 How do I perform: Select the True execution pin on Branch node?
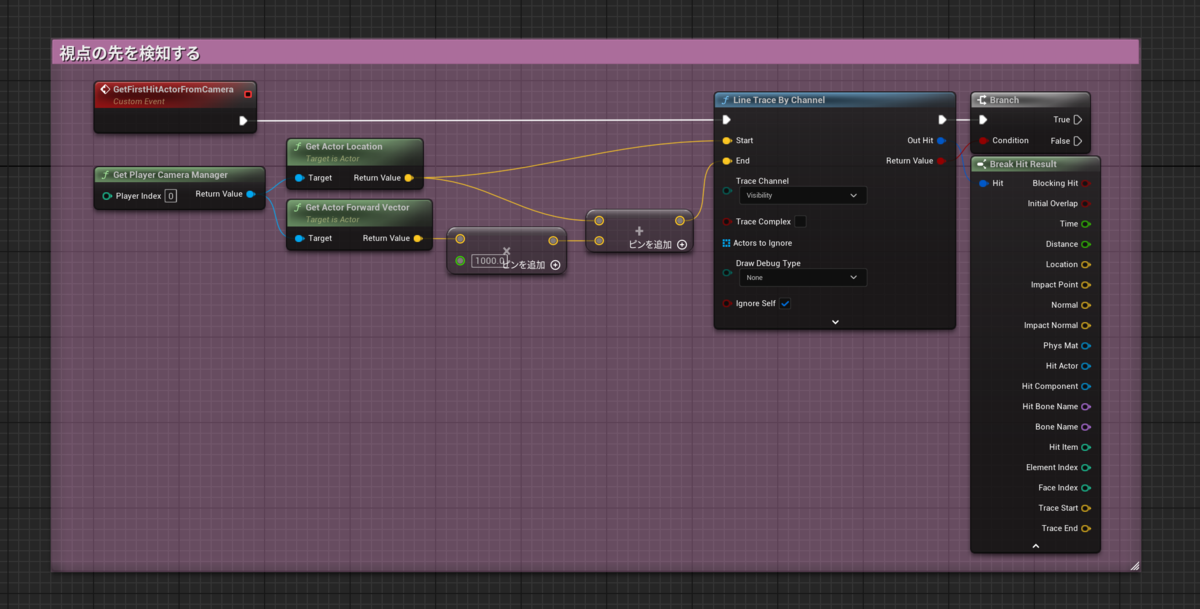coord(1078,119)
